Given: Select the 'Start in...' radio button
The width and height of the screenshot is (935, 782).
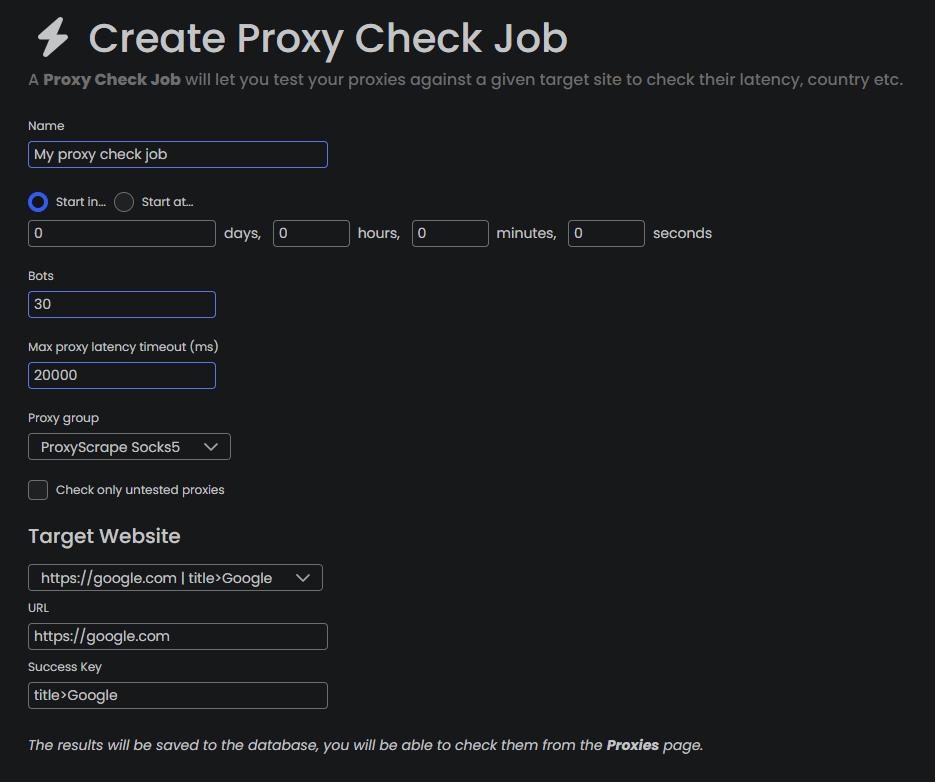Looking at the screenshot, I should pos(38,202).
